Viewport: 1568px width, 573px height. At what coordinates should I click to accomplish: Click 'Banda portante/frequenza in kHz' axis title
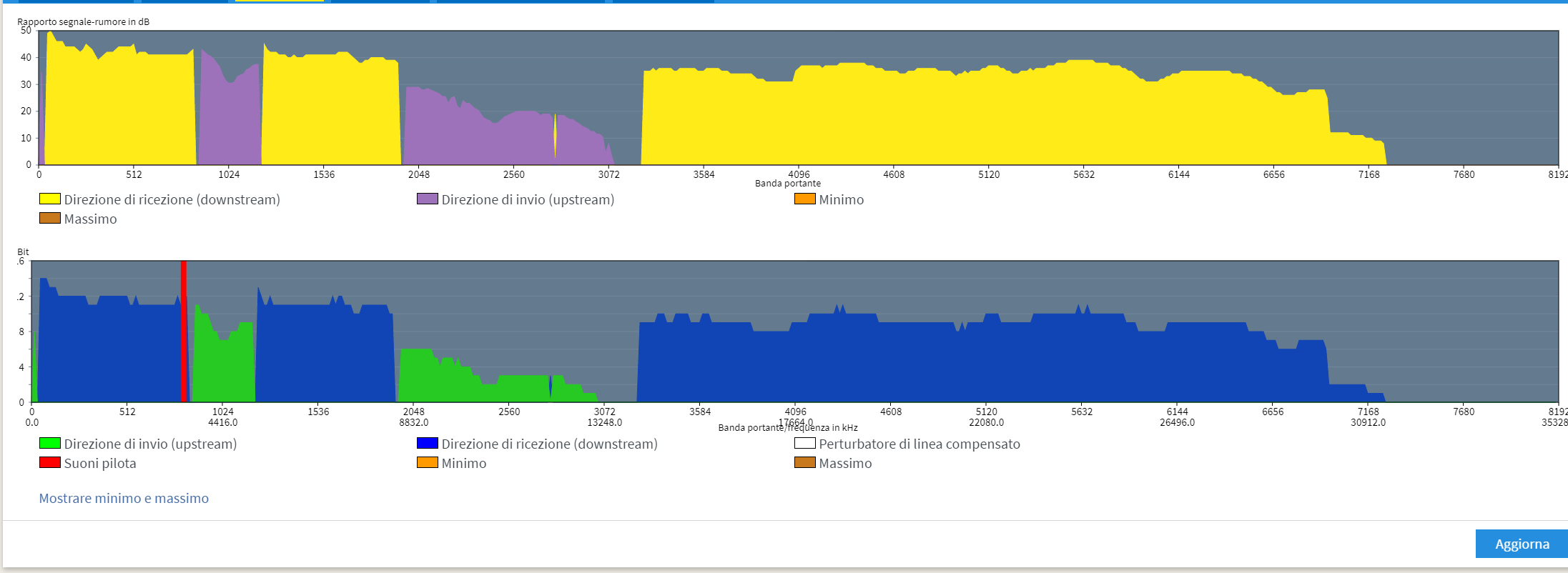[788, 427]
